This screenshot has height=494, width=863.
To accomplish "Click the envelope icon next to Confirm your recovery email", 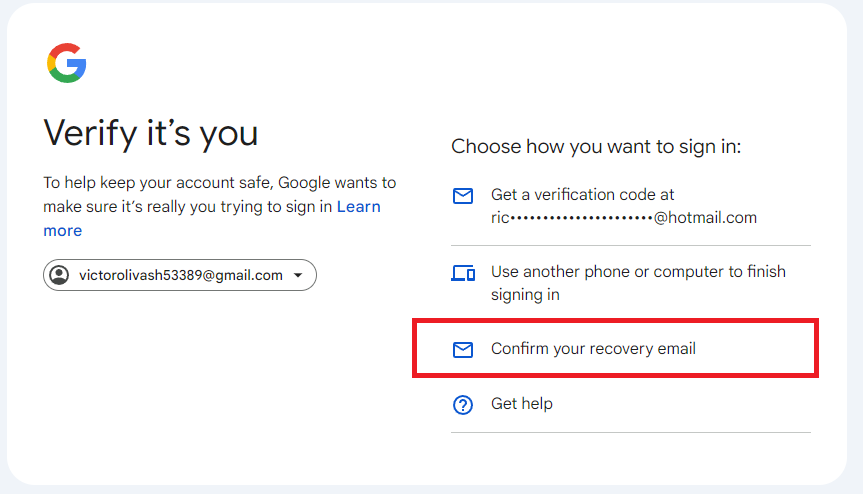I will (463, 349).
